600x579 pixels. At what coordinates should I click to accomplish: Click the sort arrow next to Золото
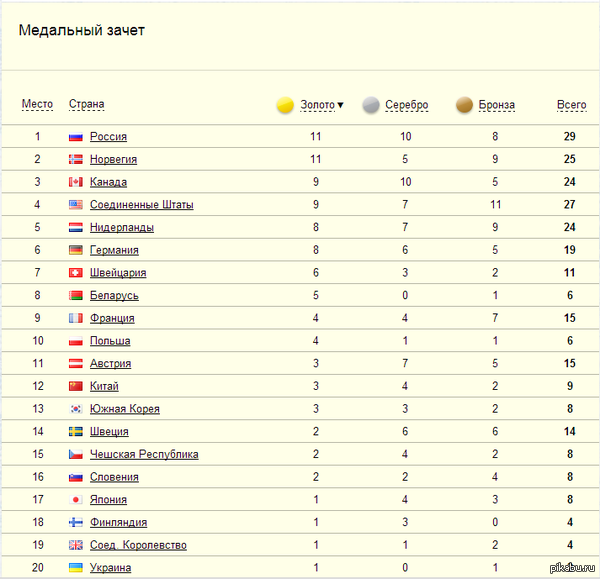point(340,105)
